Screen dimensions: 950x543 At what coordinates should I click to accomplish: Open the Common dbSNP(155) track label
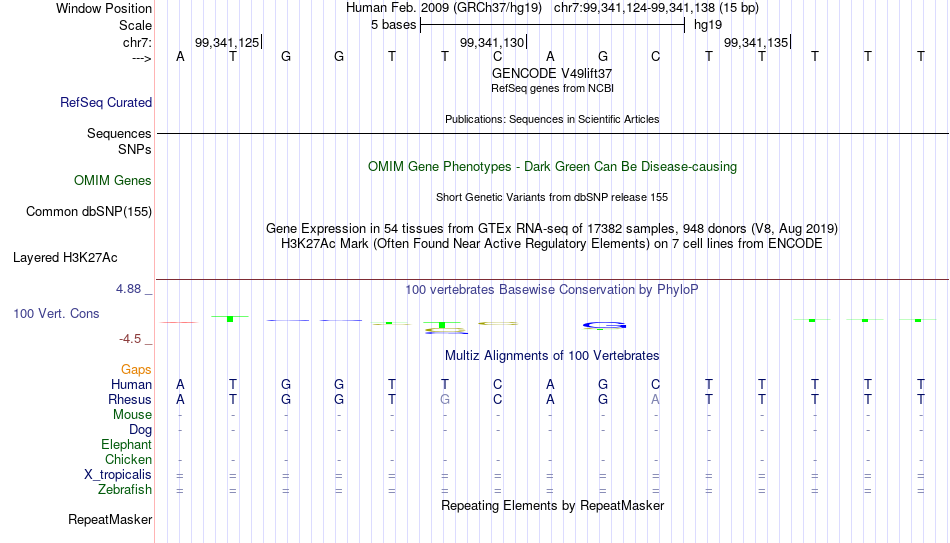[x=88, y=212]
